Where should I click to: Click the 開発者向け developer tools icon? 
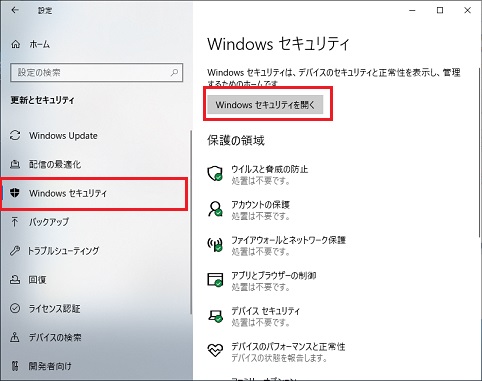click(15, 366)
